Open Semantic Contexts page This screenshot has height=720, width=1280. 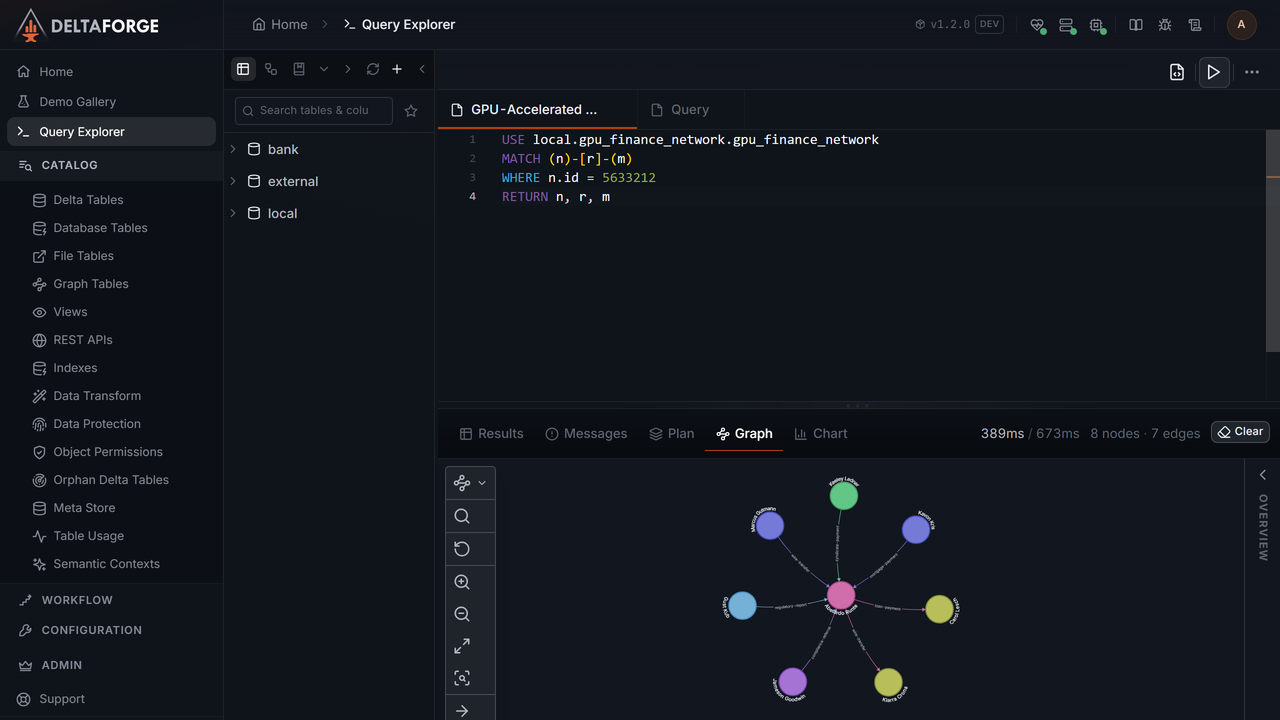tap(106, 564)
